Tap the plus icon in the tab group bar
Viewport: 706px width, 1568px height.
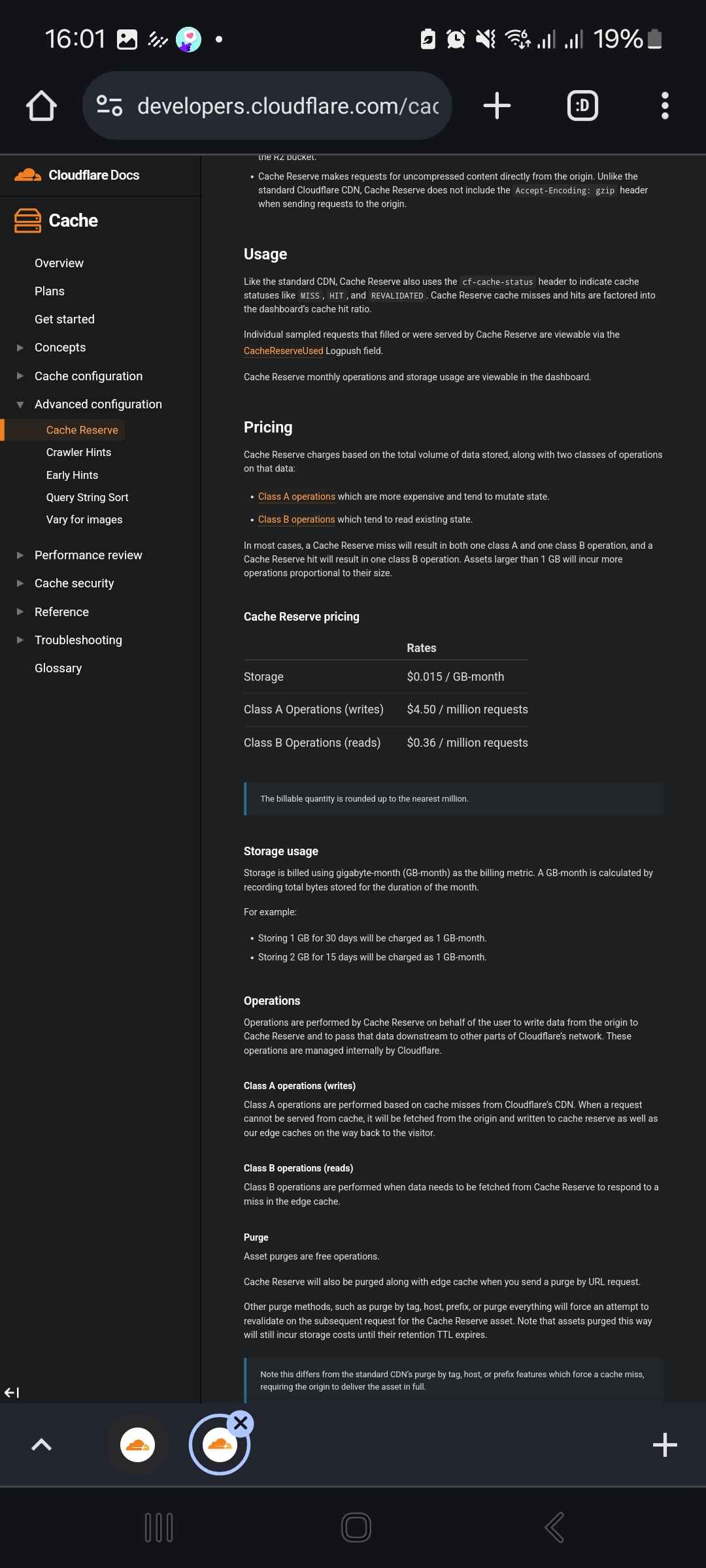665,1445
